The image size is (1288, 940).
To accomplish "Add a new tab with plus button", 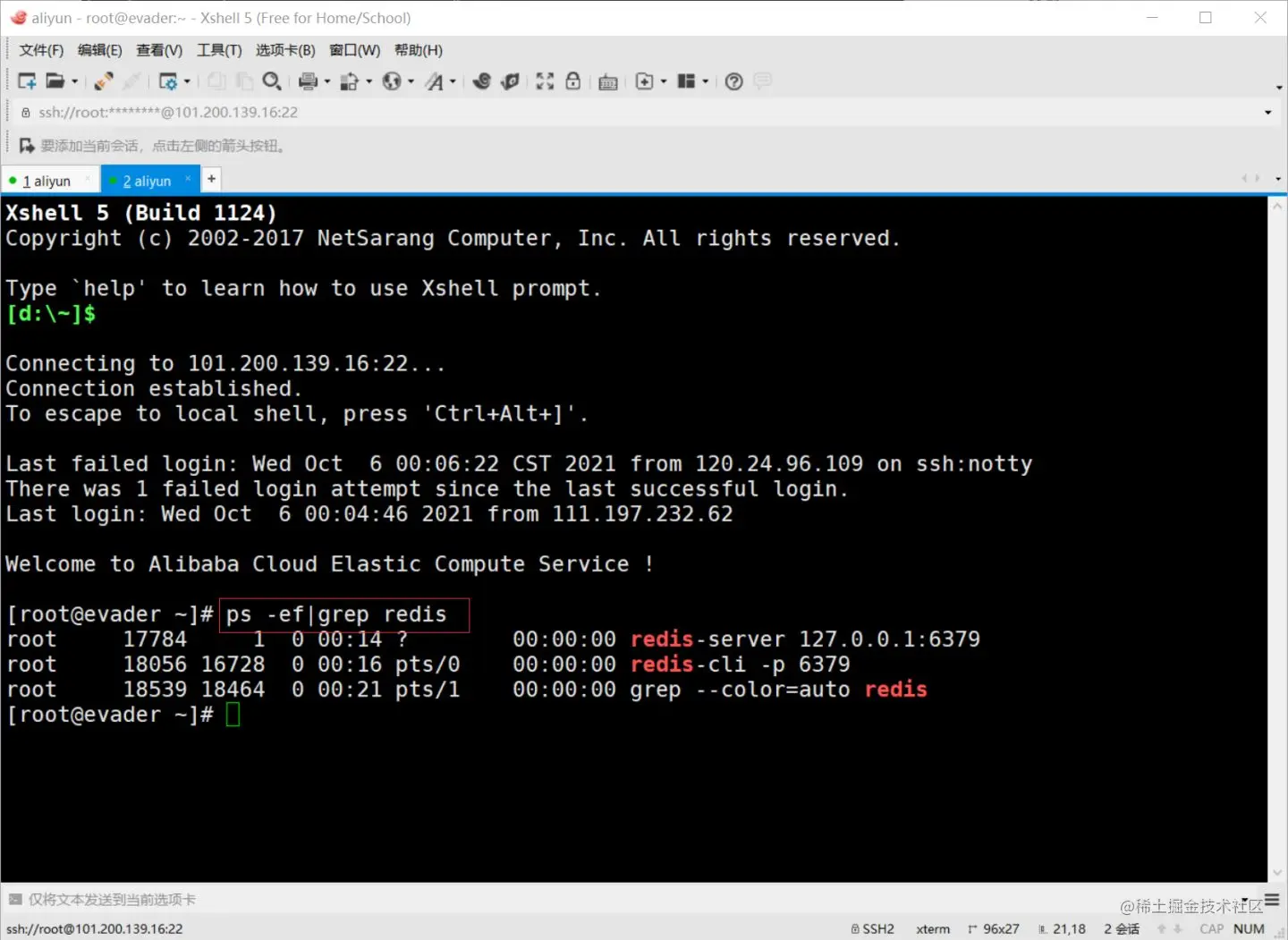I will pos(211,179).
